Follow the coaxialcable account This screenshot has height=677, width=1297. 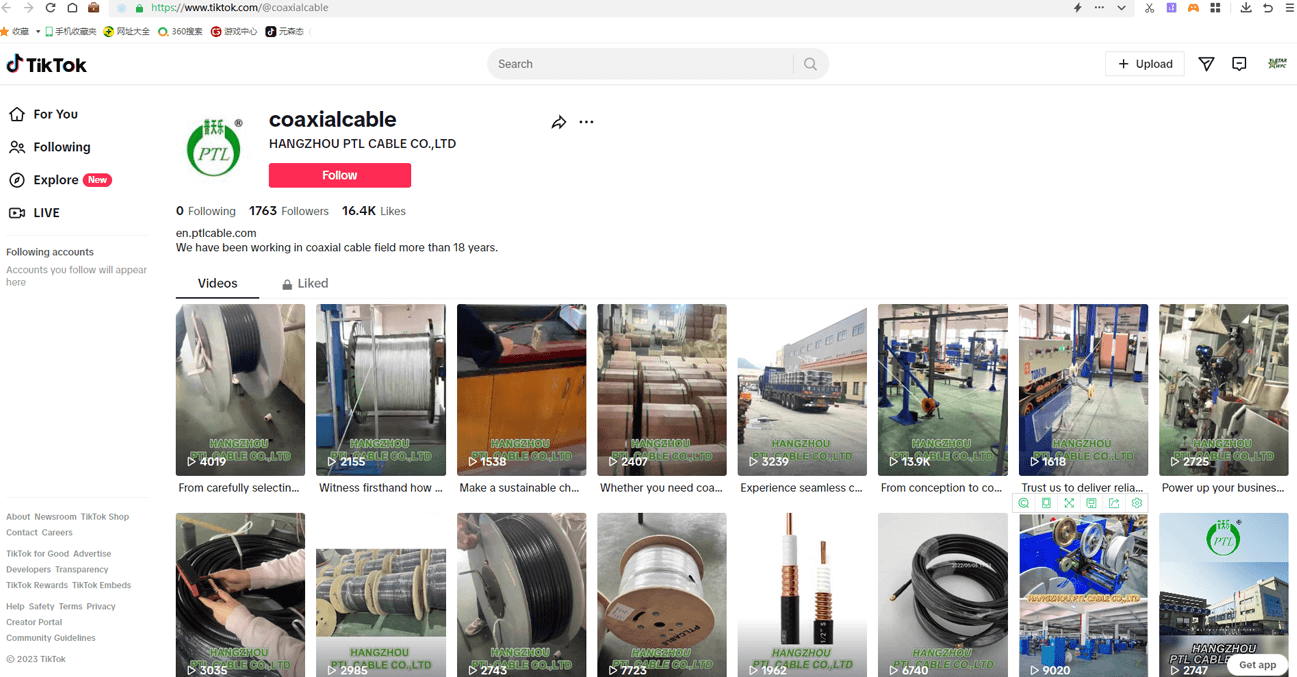pyautogui.click(x=340, y=175)
